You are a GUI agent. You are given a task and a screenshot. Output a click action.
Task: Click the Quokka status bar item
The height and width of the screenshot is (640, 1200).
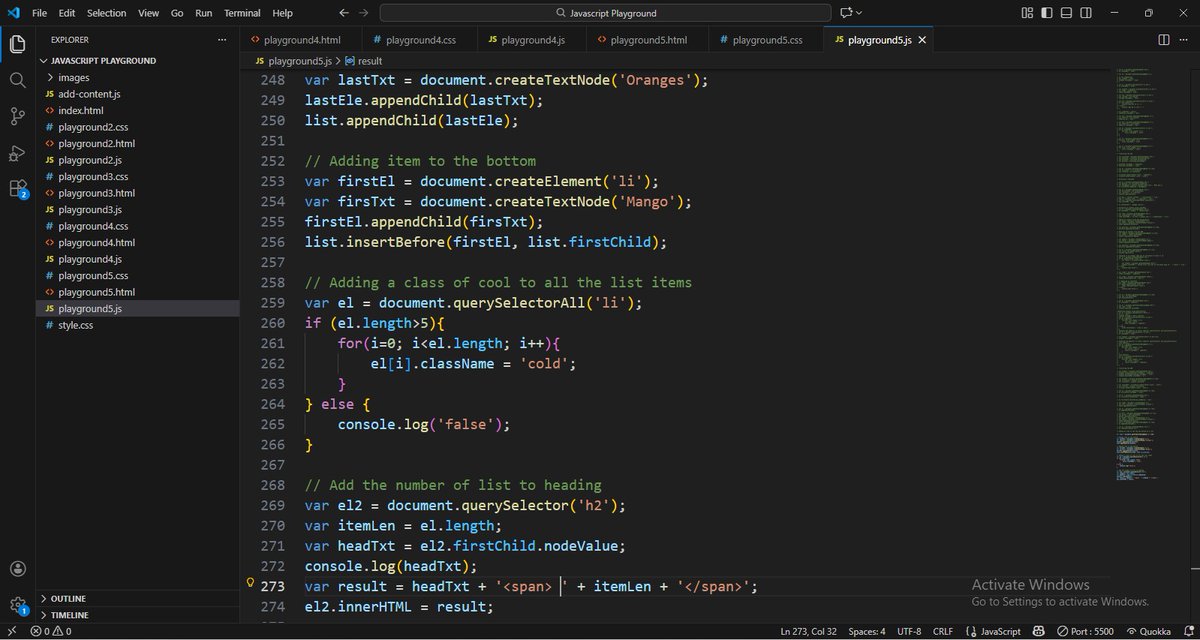coord(1151,631)
